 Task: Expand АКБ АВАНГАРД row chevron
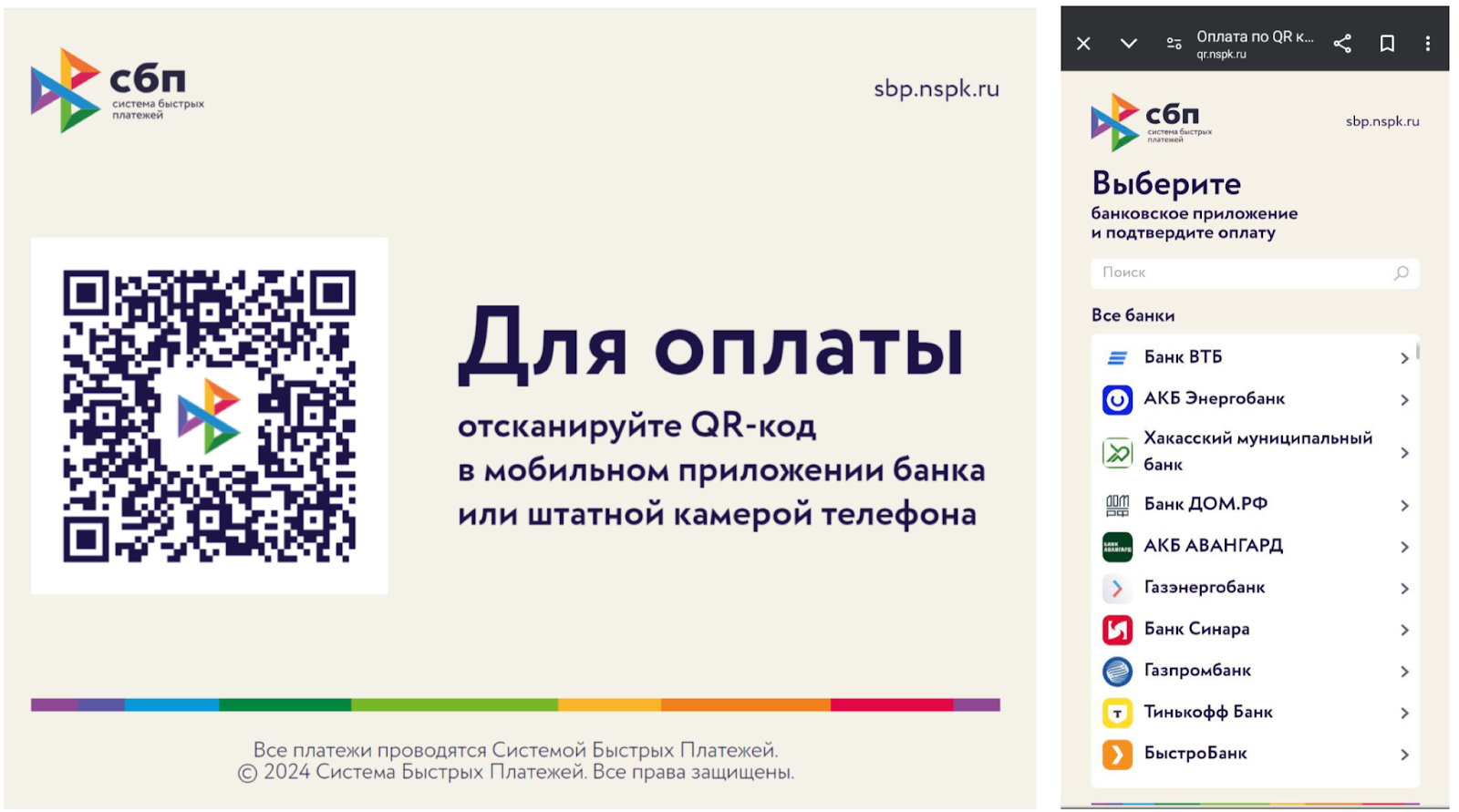pyautogui.click(x=1404, y=547)
